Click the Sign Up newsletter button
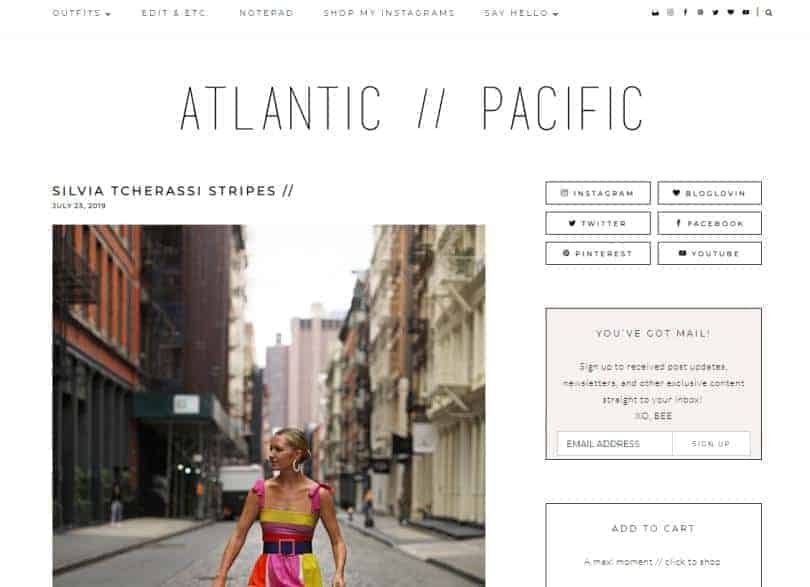 click(x=711, y=443)
